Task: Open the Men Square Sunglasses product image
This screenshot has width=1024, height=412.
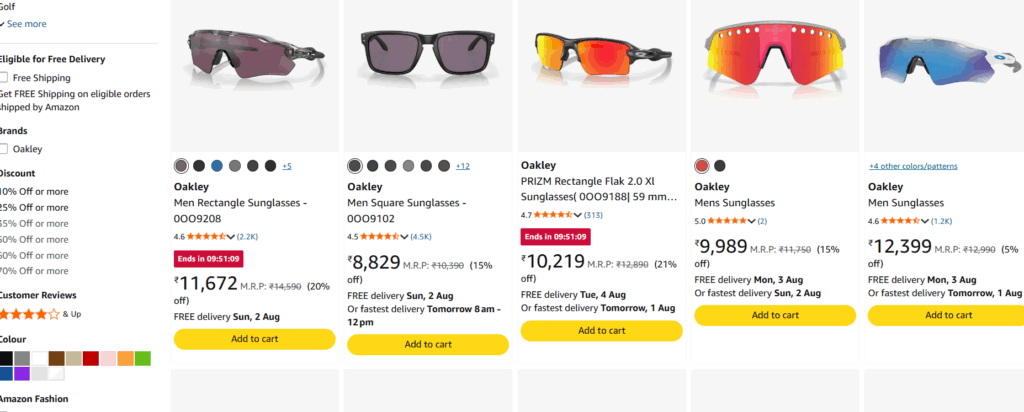Action: point(428,76)
